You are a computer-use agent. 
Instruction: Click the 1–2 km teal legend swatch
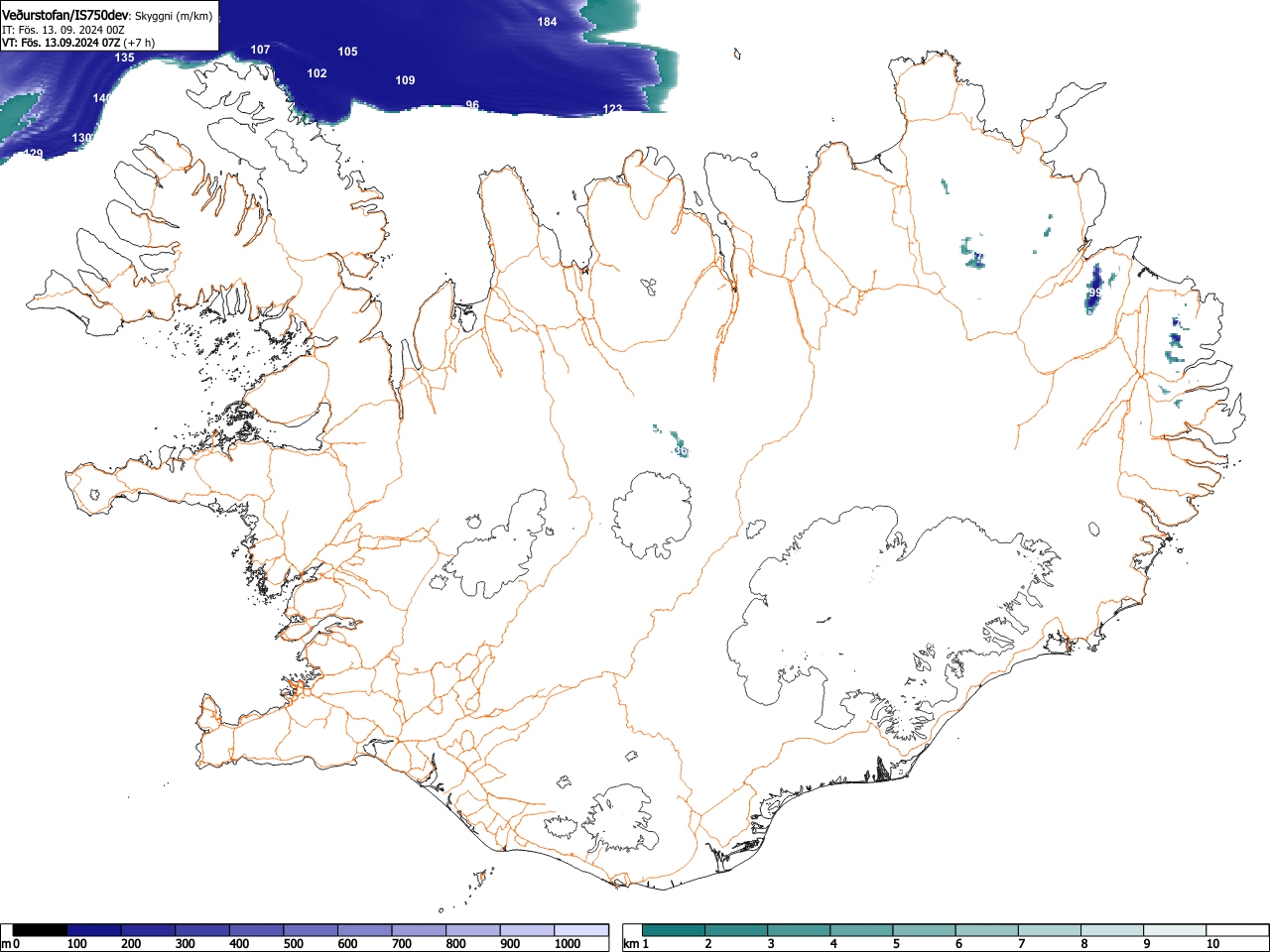point(674,930)
